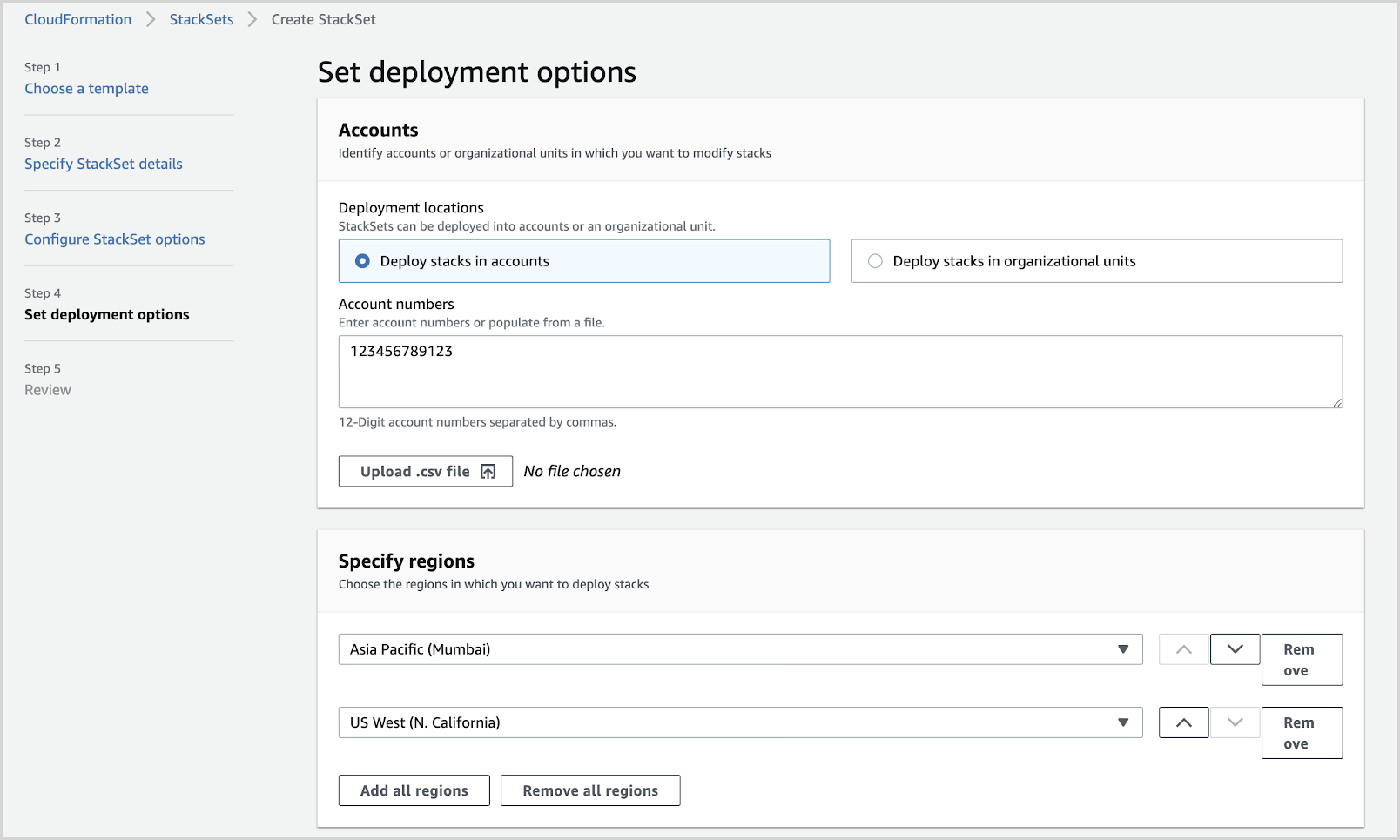The width and height of the screenshot is (1400, 840).
Task: Select Deploy stacks in accounts option
Action: point(361,260)
